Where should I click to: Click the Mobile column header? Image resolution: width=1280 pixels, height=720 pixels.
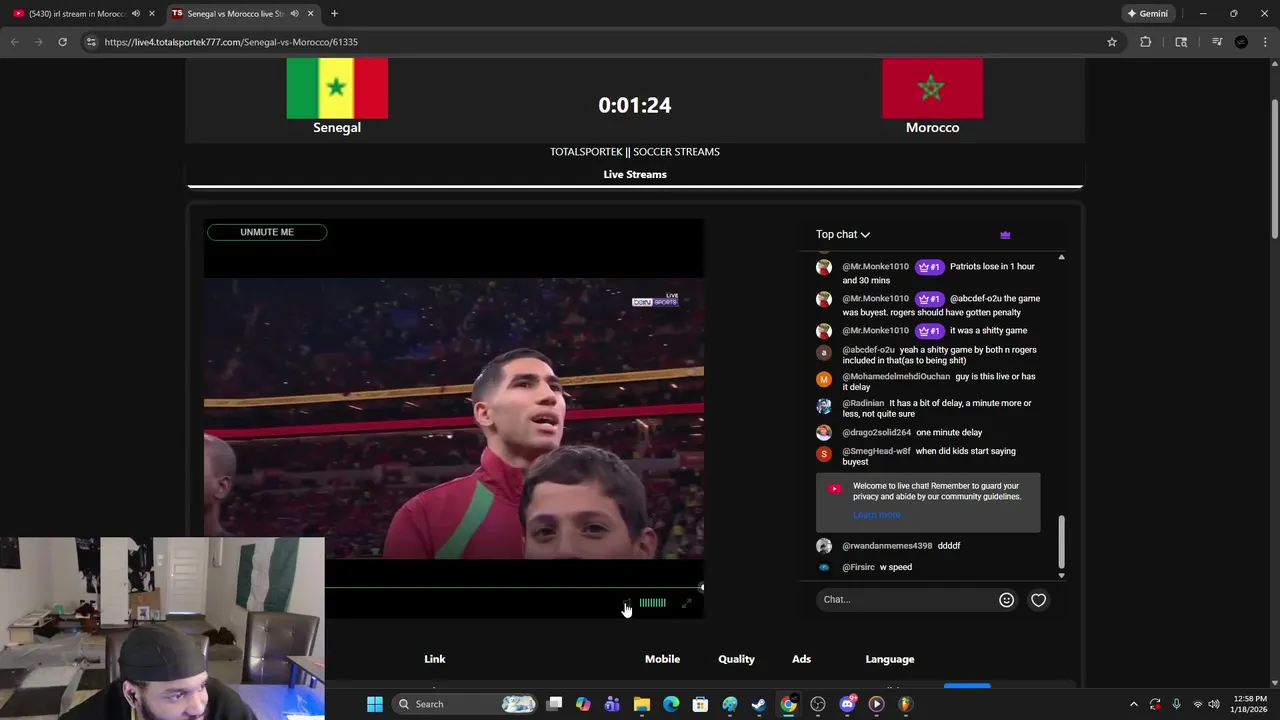662,659
